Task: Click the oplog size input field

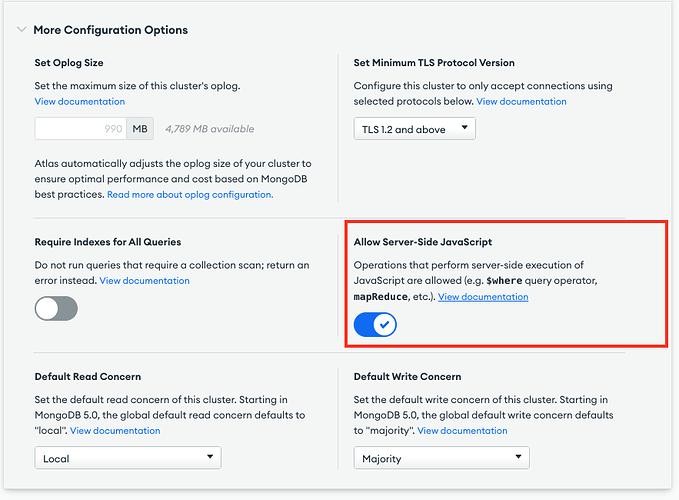Action: point(80,128)
